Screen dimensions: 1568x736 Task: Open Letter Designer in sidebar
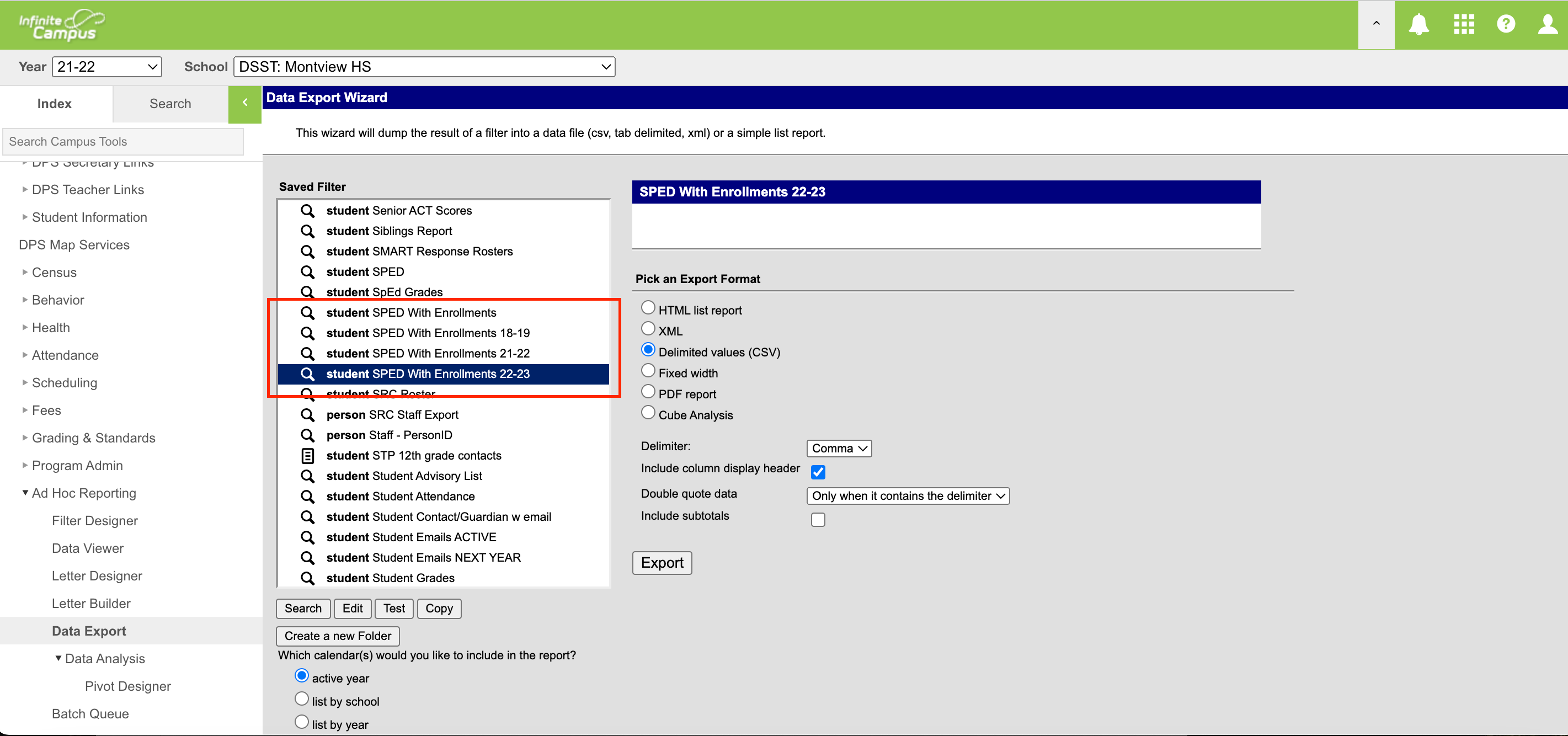point(97,576)
